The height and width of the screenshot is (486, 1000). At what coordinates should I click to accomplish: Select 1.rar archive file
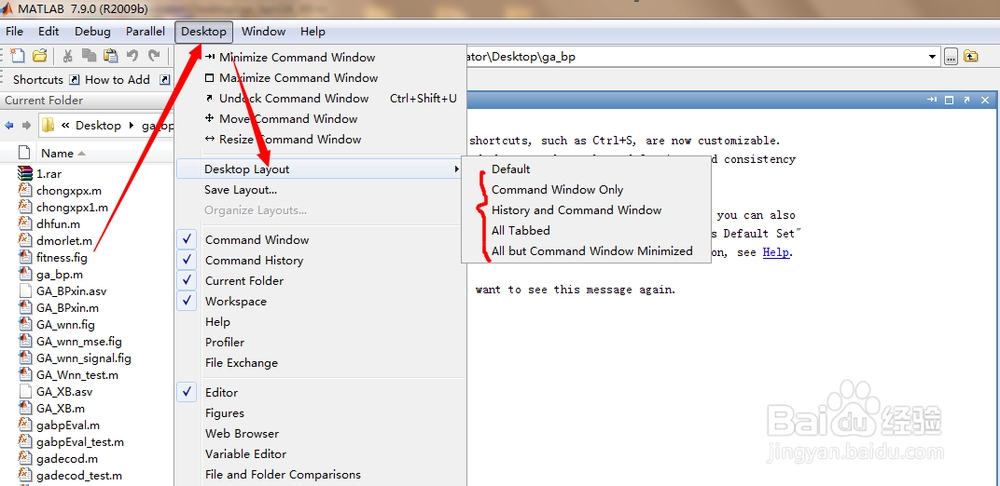click(48, 173)
